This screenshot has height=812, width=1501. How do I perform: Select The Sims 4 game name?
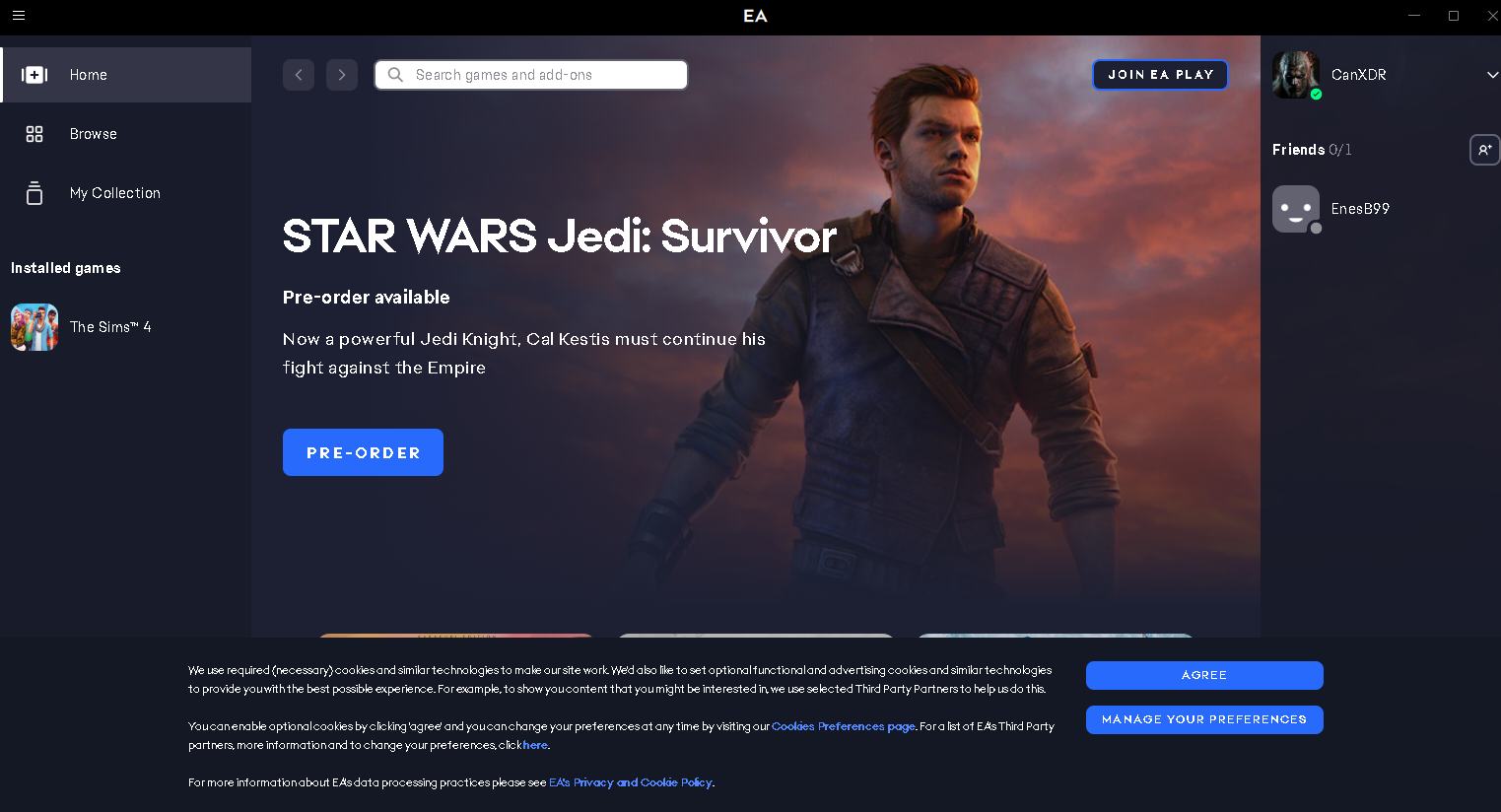(x=110, y=327)
